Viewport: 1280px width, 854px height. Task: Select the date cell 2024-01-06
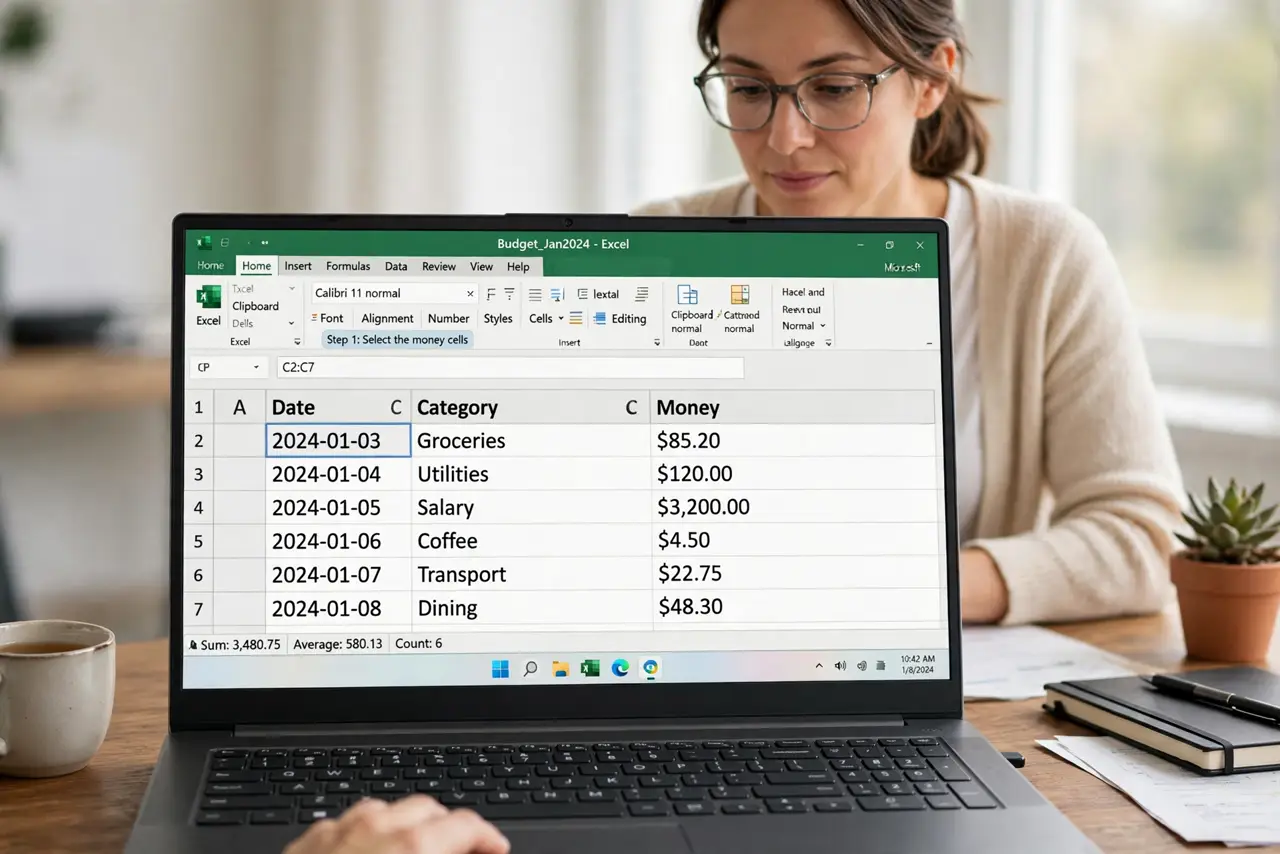[338, 541]
